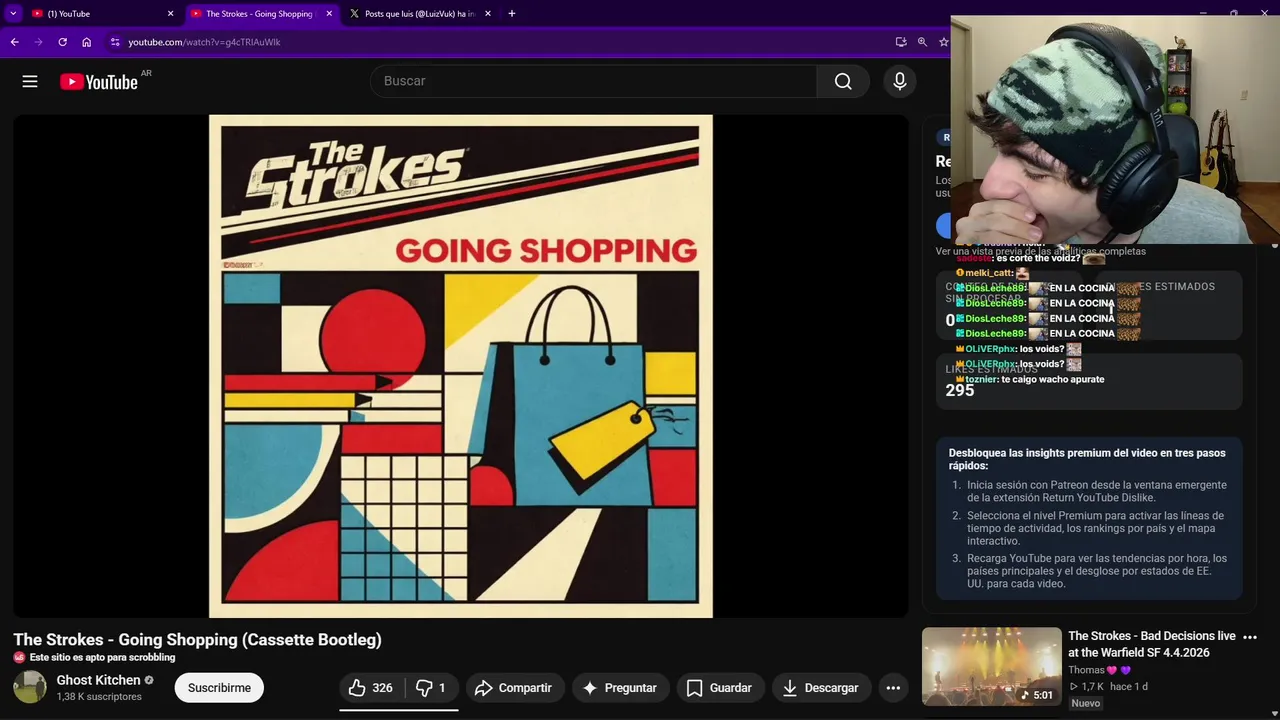Screen dimensions: 1280x720
Task: Dislike the video with thumbs down
Action: 431,688
